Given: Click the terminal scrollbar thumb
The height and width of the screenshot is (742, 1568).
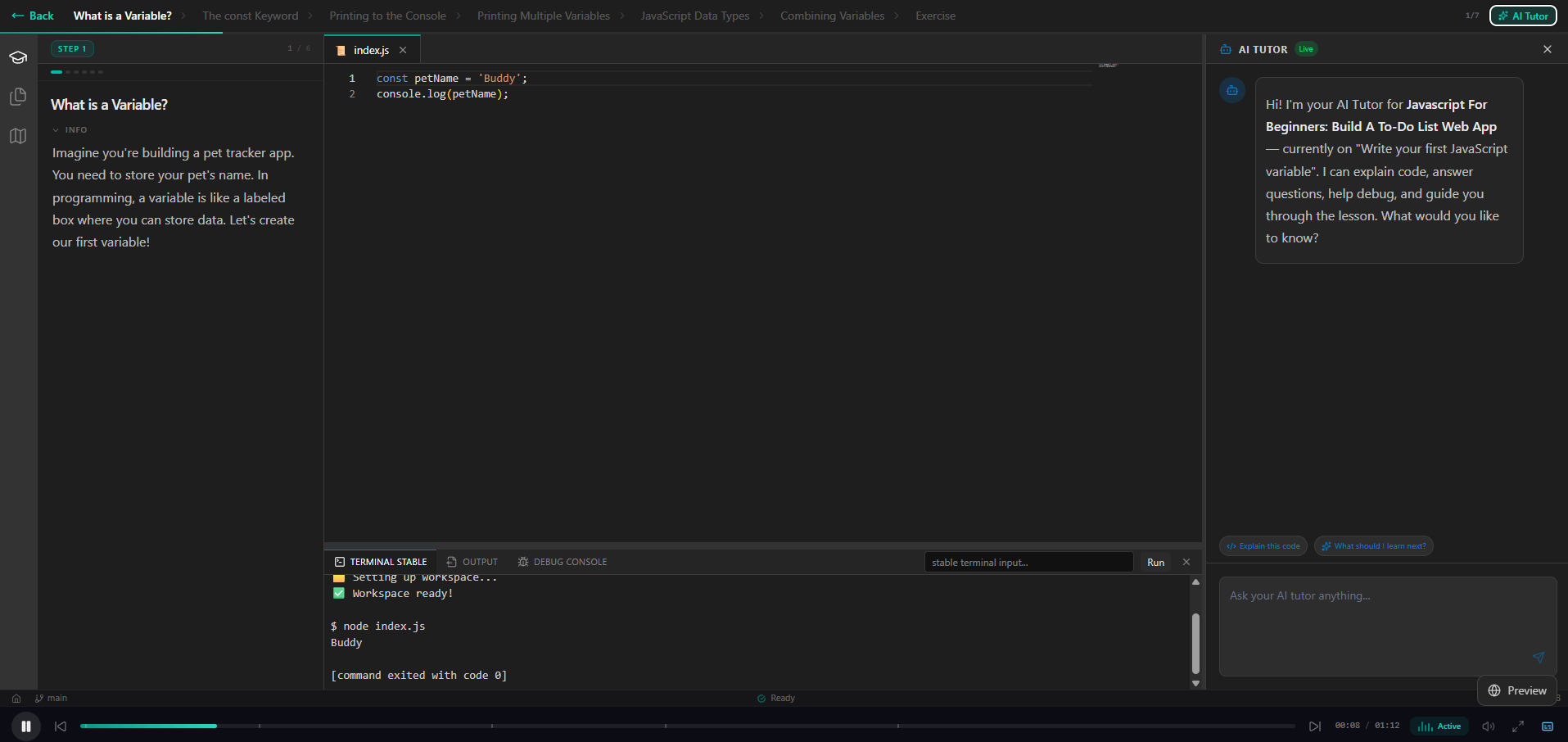Looking at the screenshot, I should pos(1195,644).
